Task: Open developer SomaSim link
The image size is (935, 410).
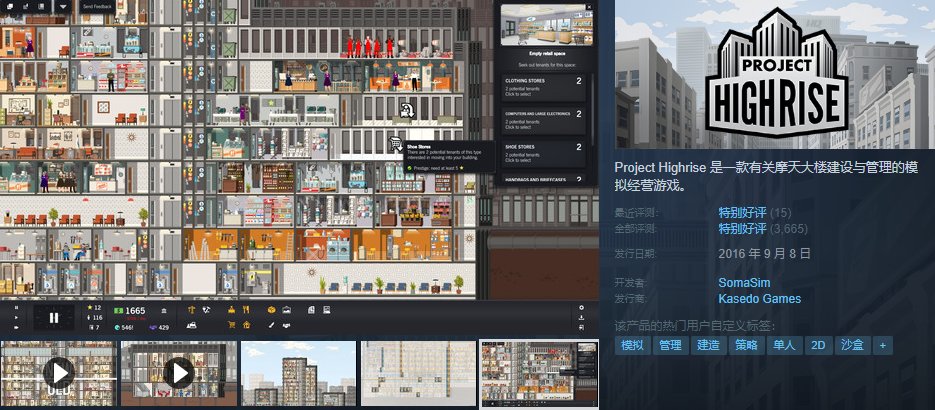Action: [744, 282]
